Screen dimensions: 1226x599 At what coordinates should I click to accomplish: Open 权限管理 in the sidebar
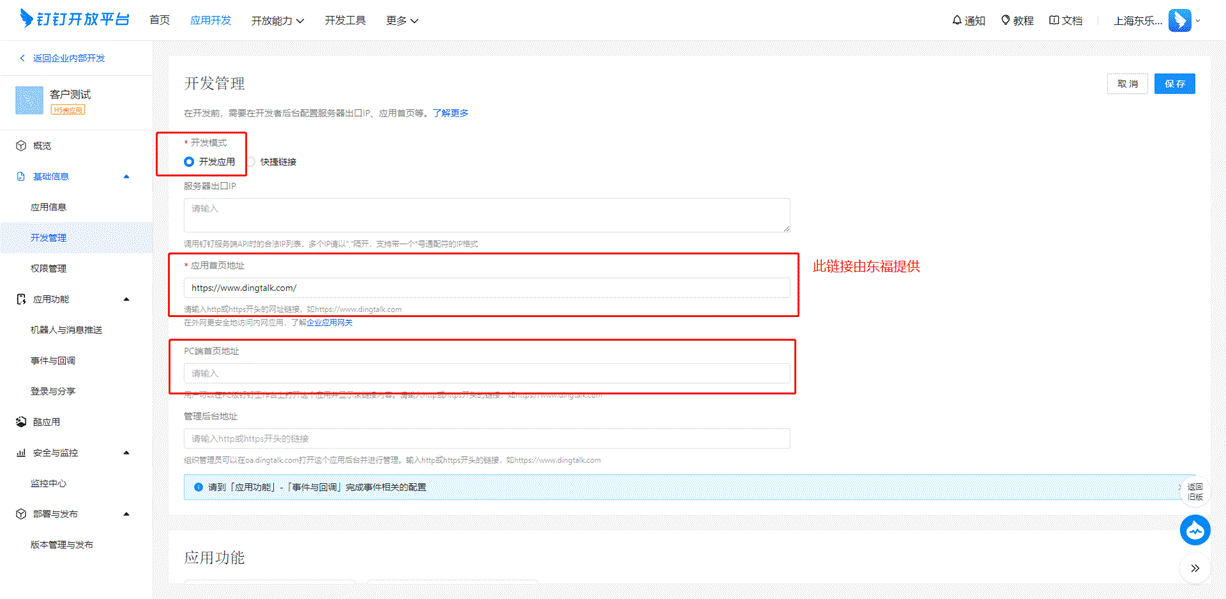point(48,269)
